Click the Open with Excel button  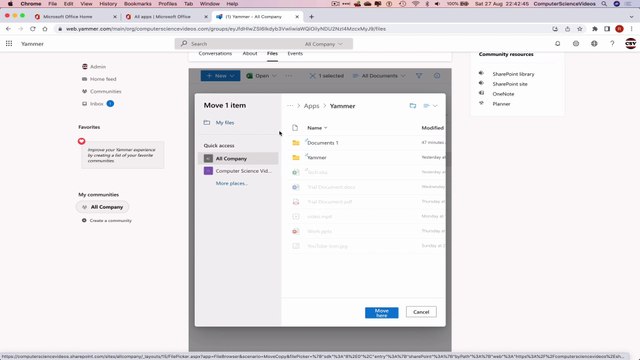pyautogui.click(x=261, y=76)
